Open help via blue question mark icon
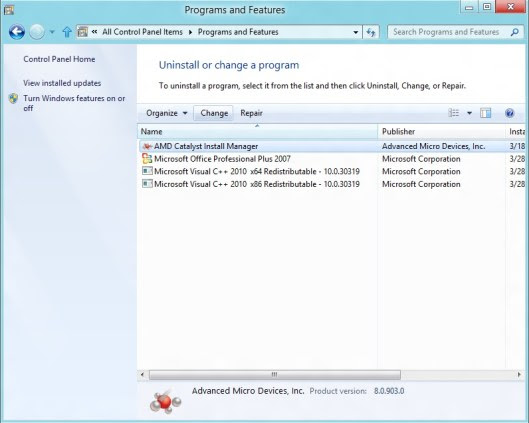529x423 pixels. (x=509, y=113)
